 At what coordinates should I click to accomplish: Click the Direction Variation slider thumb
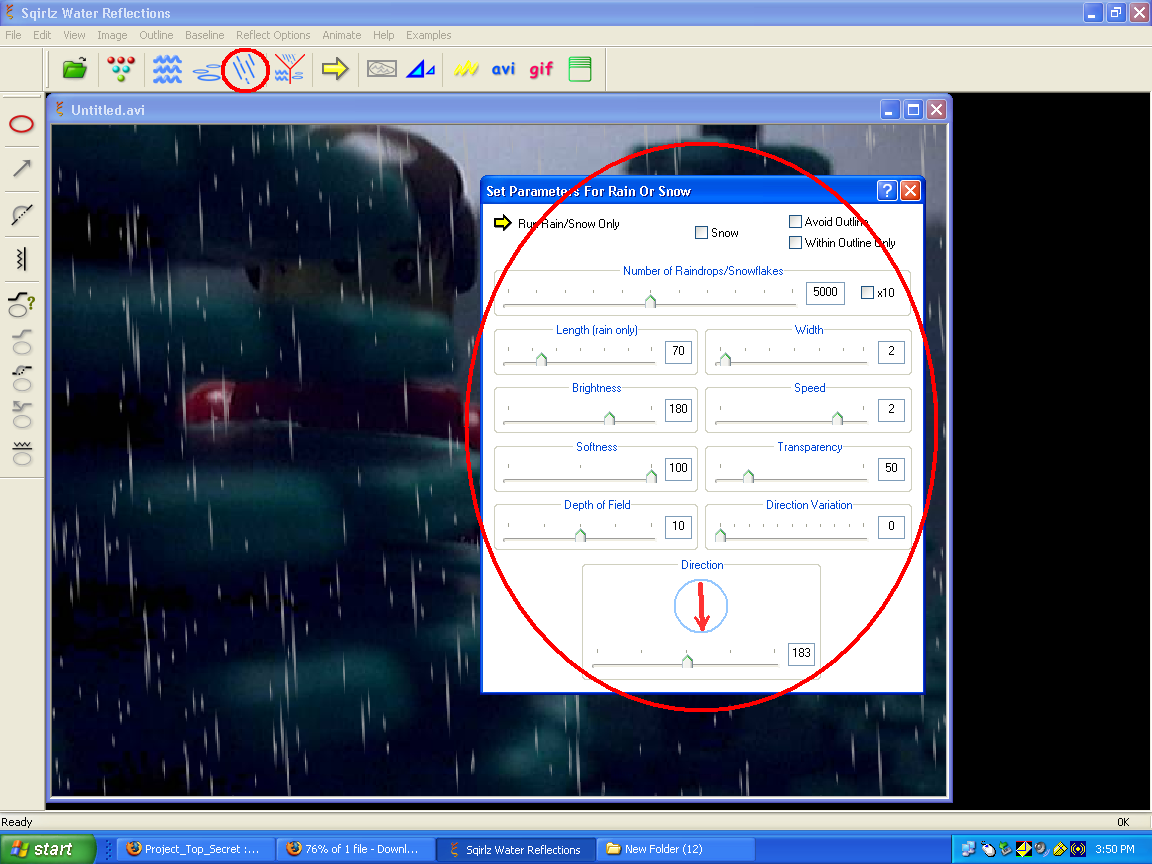pyautogui.click(x=720, y=534)
